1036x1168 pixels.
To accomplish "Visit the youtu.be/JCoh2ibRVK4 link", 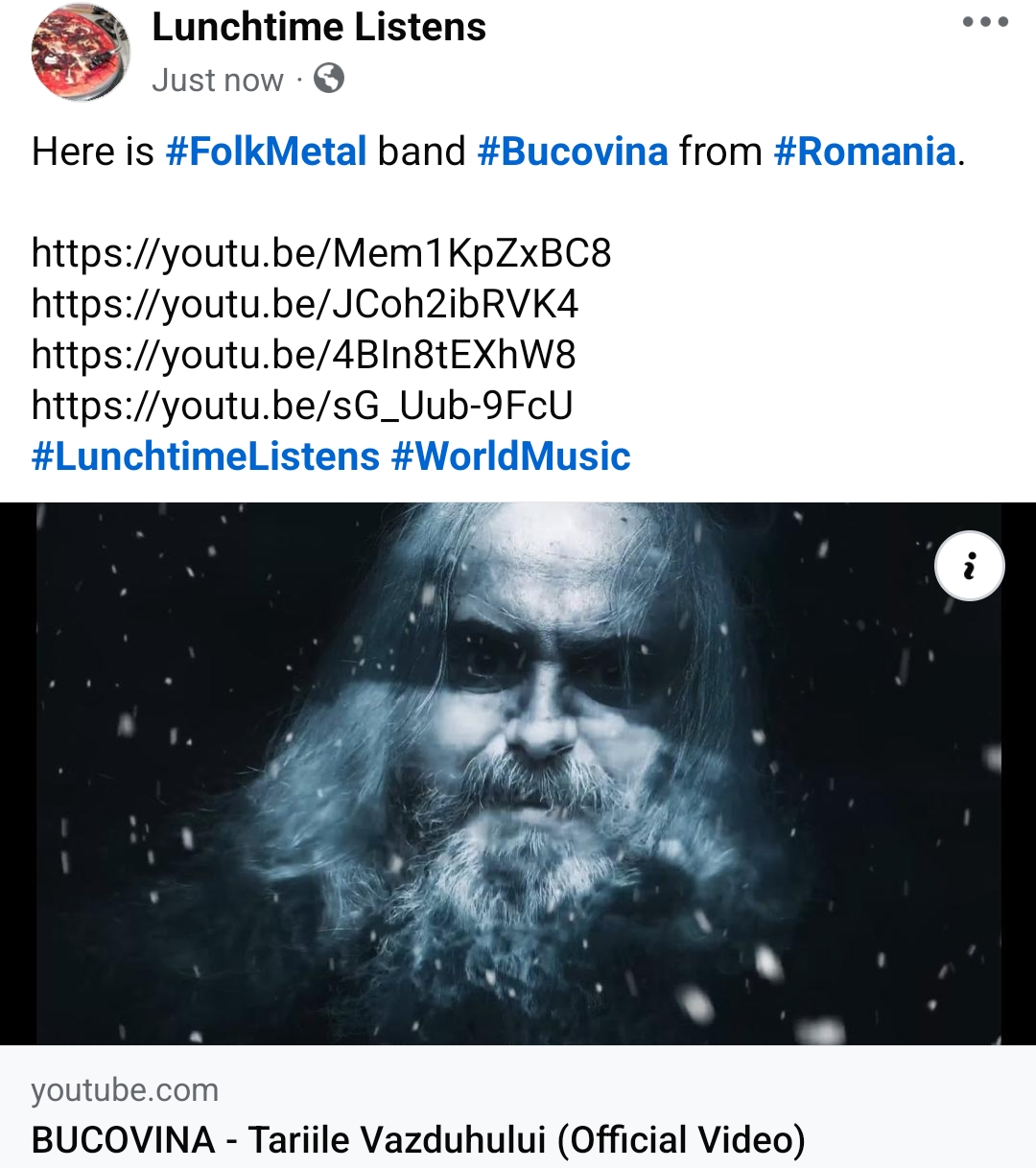I will pyautogui.click(x=305, y=304).
